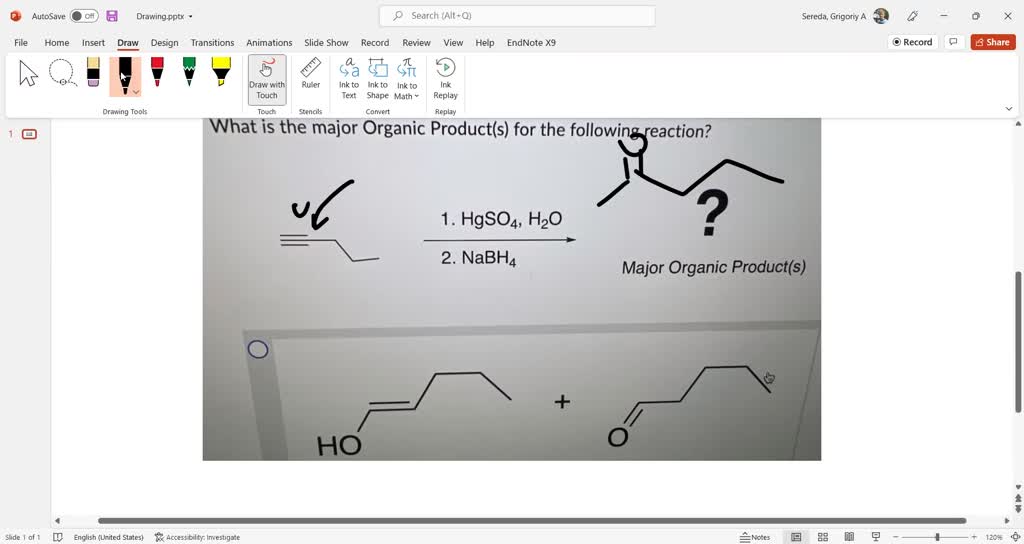Screen dimensions: 1024x544
Task: Click the 120% zoom level
Action: click(x=993, y=537)
